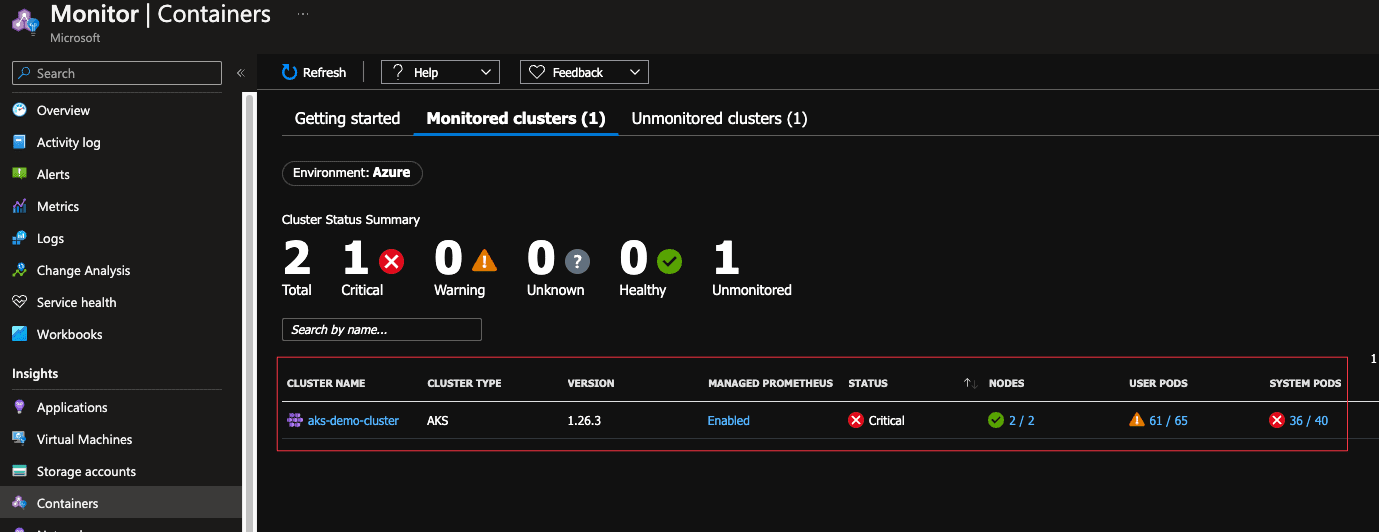Sort by the User Pods column header
1379x532 pixels.
(1158, 383)
